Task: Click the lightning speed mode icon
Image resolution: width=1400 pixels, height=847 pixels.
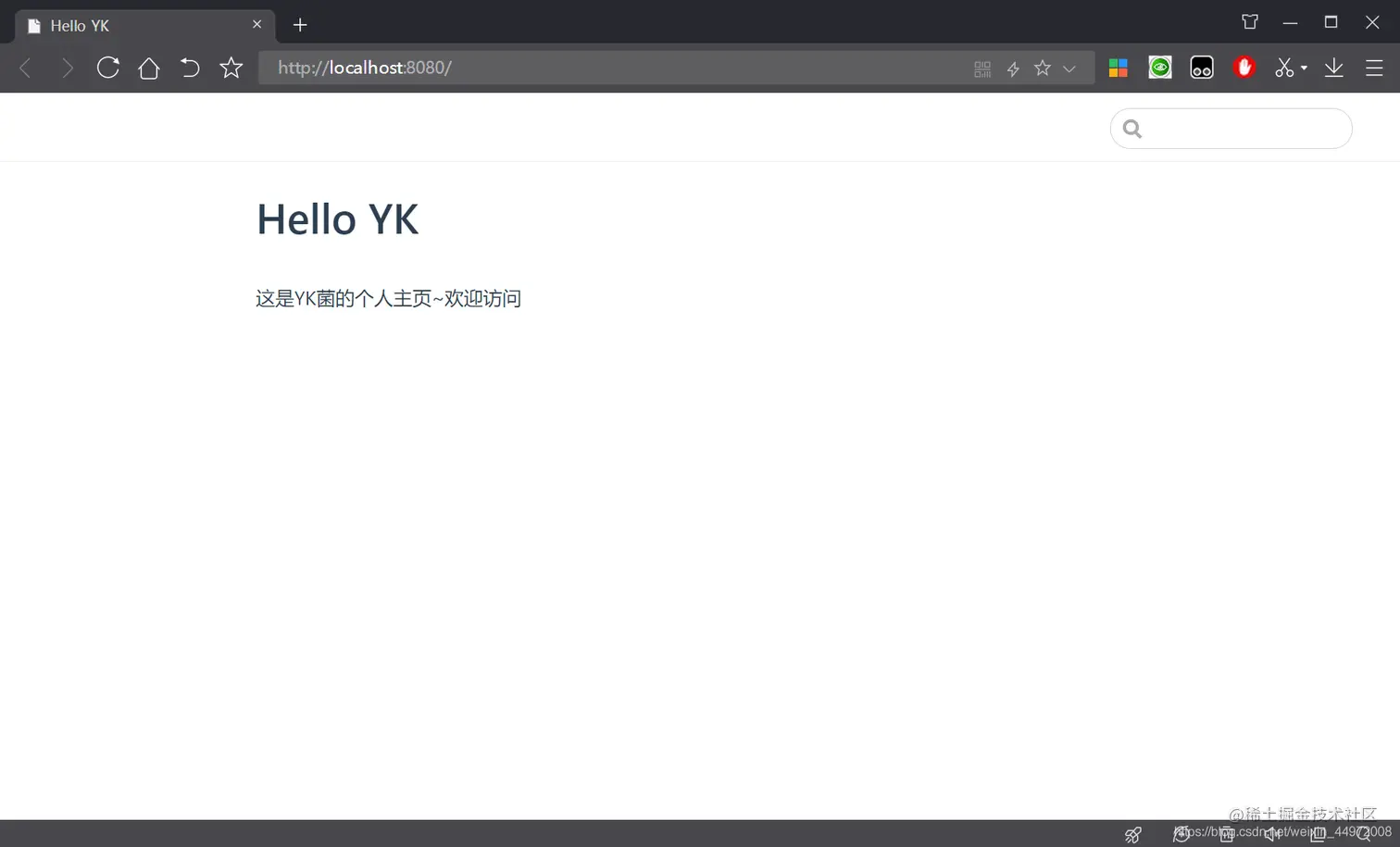Action: click(x=1012, y=68)
